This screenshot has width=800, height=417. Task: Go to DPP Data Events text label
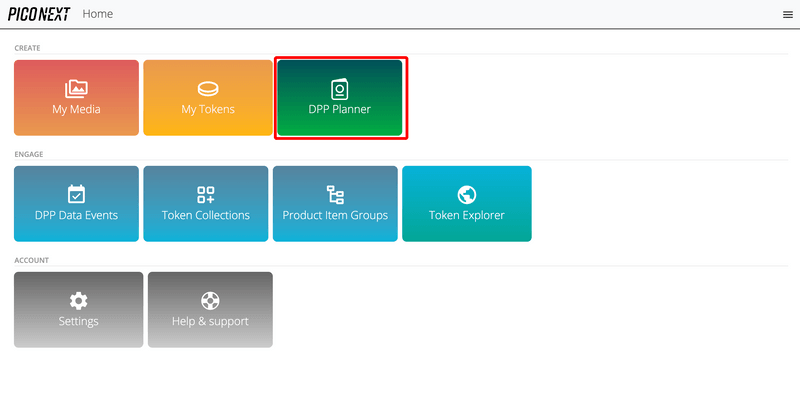pos(76,215)
